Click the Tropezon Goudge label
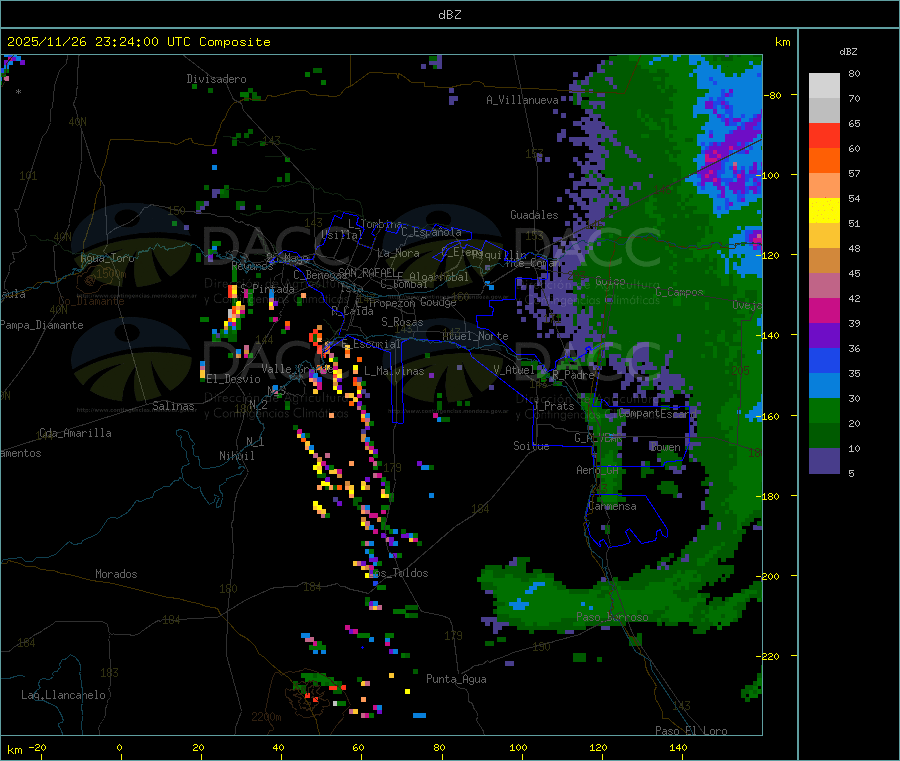900x761 pixels. click(x=412, y=302)
